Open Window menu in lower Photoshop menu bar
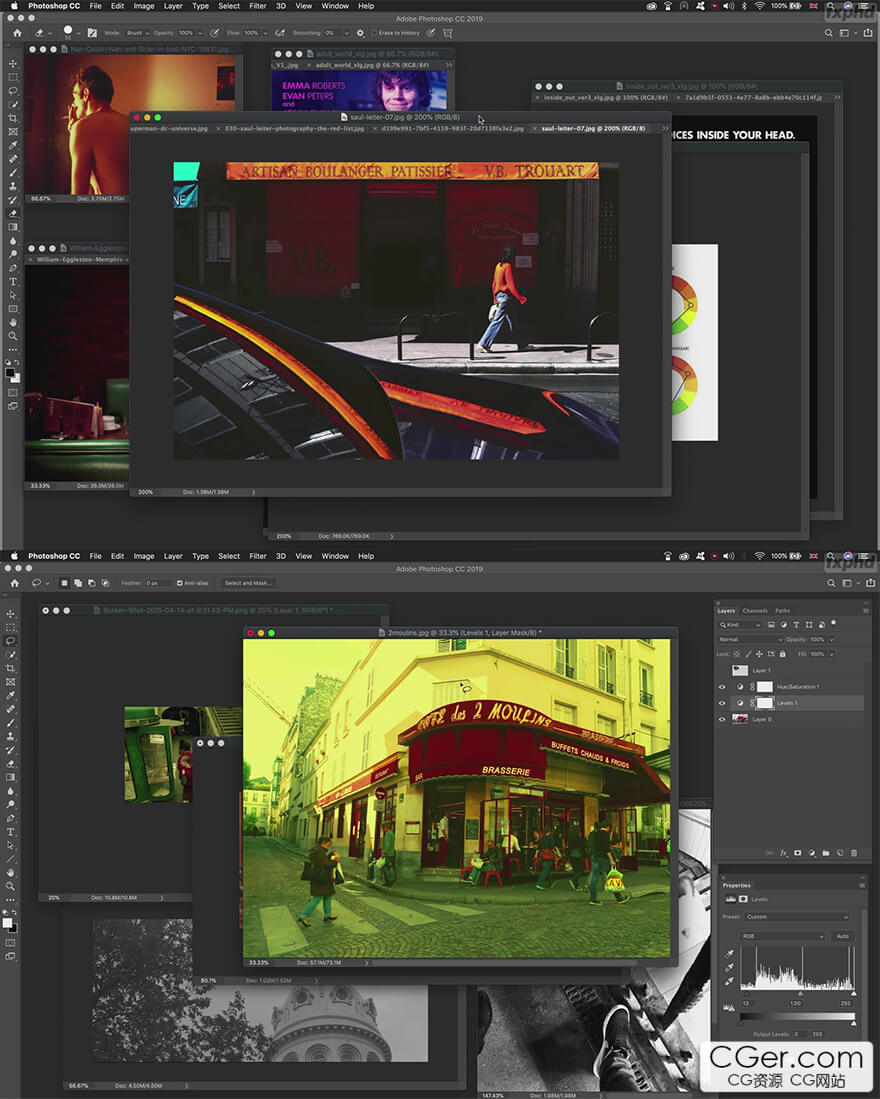 [335, 556]
